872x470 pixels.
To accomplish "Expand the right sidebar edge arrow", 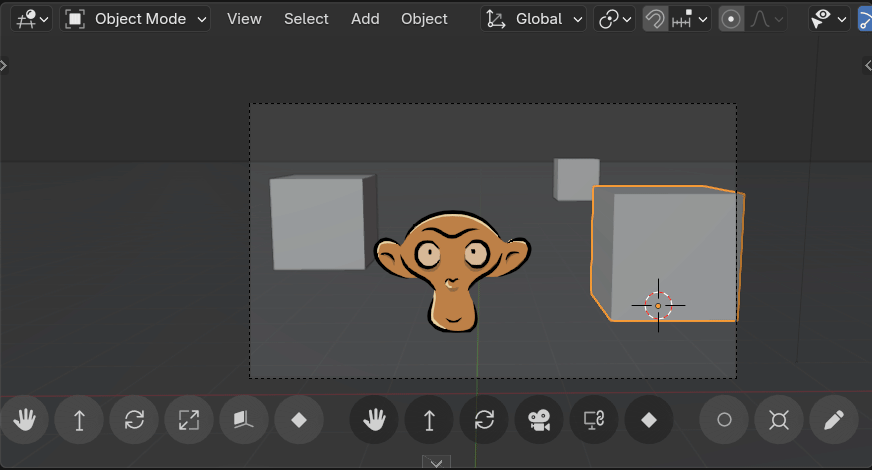I will (868, 66).
